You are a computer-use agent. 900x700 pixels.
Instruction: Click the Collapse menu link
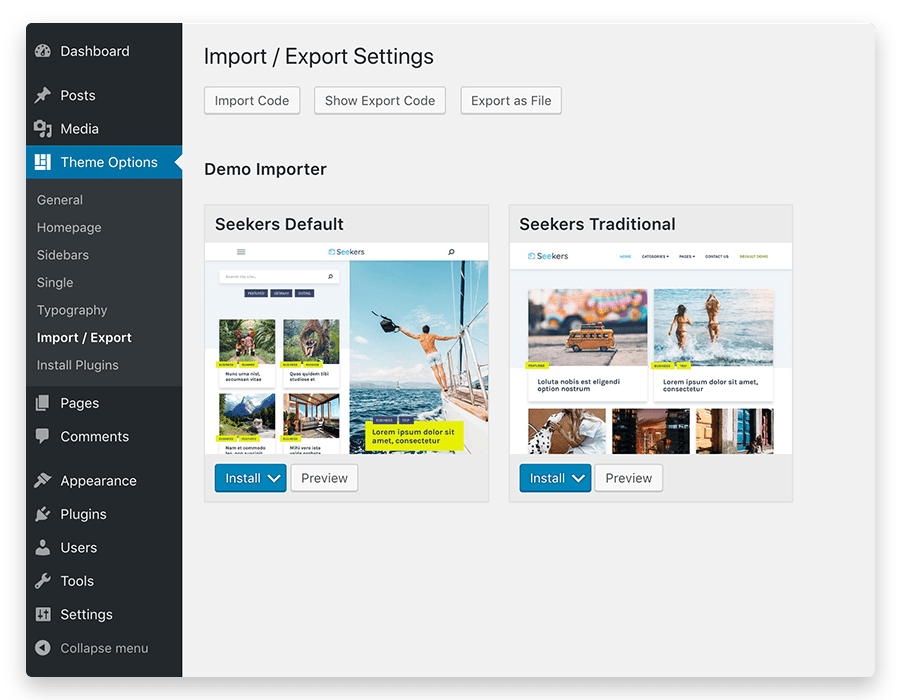104,648
